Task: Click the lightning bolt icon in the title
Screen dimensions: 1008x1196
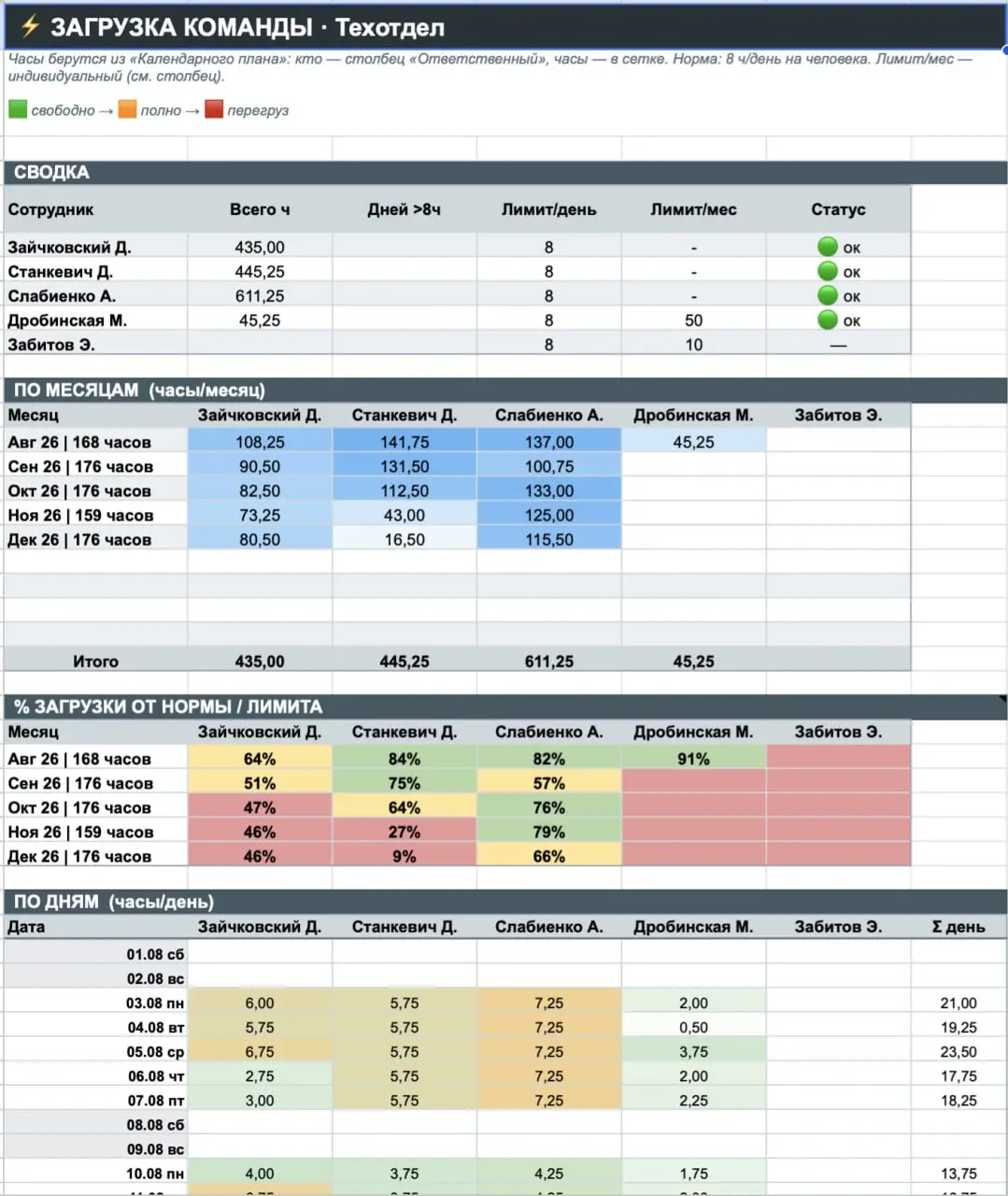Action: pos(30,26)
